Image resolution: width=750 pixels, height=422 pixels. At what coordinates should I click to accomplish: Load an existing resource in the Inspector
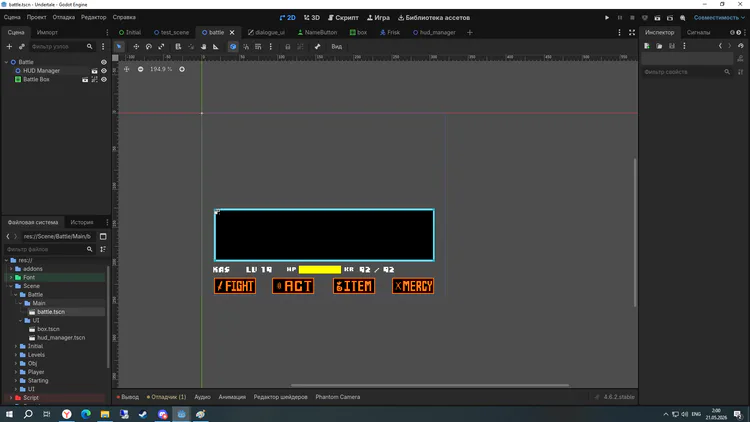click(659, 46)
